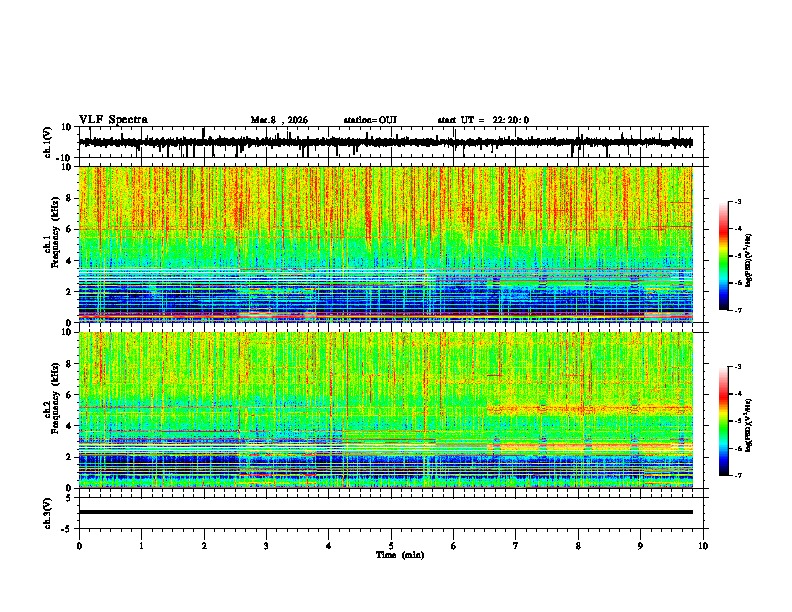Image resolution: width=792 pixels, height=612 pixels.
Task: Click the '-7' label on ch.2 color scale
Action: coord(737,475)
